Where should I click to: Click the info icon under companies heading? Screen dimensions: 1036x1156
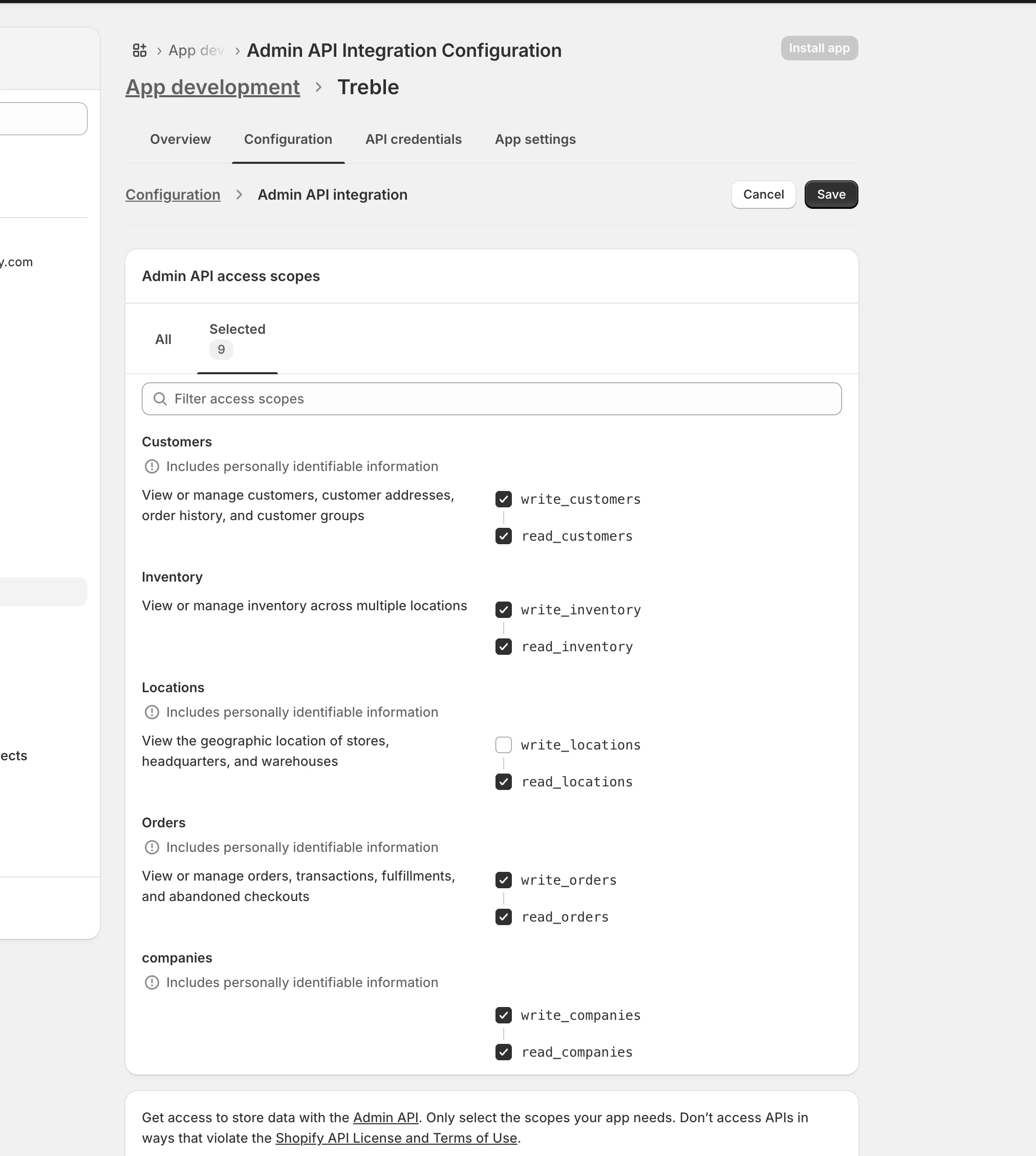(152, 982)
